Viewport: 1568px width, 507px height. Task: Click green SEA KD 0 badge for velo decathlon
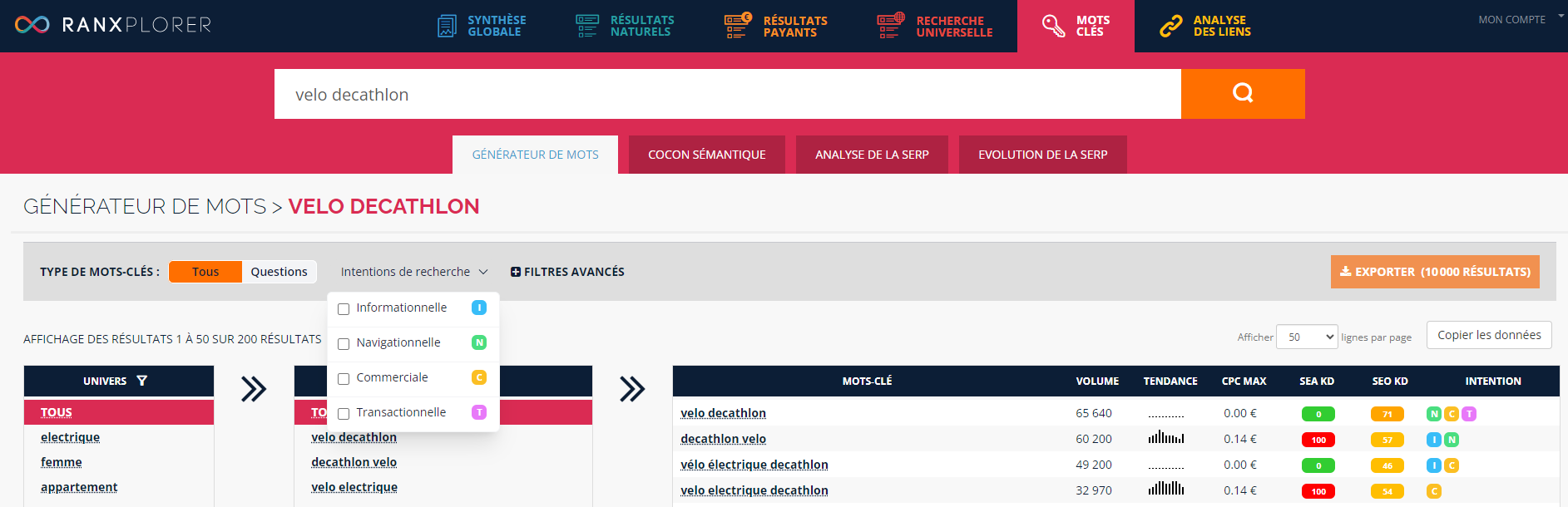(1318, 414)
